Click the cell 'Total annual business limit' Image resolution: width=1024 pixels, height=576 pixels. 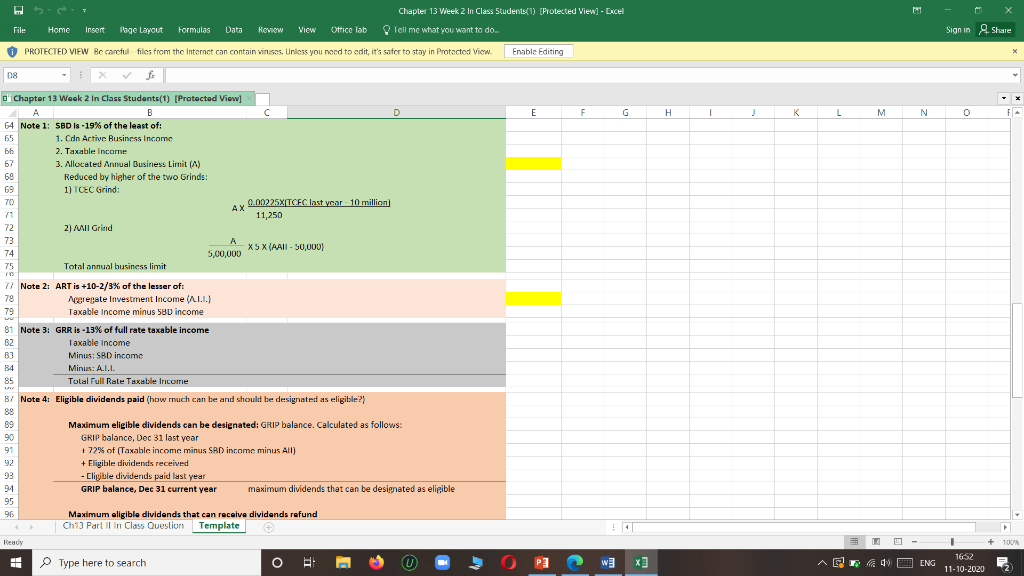click(x=115, y=266)
